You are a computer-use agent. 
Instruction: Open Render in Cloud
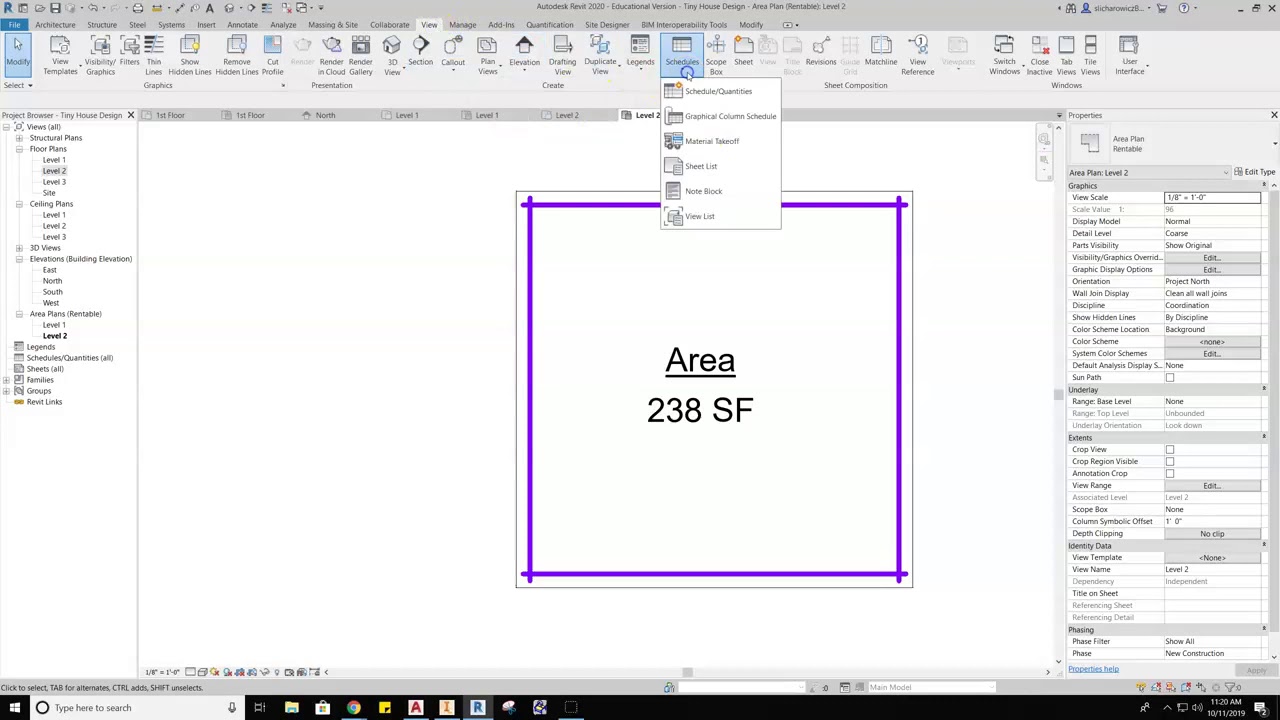point(331,55)
